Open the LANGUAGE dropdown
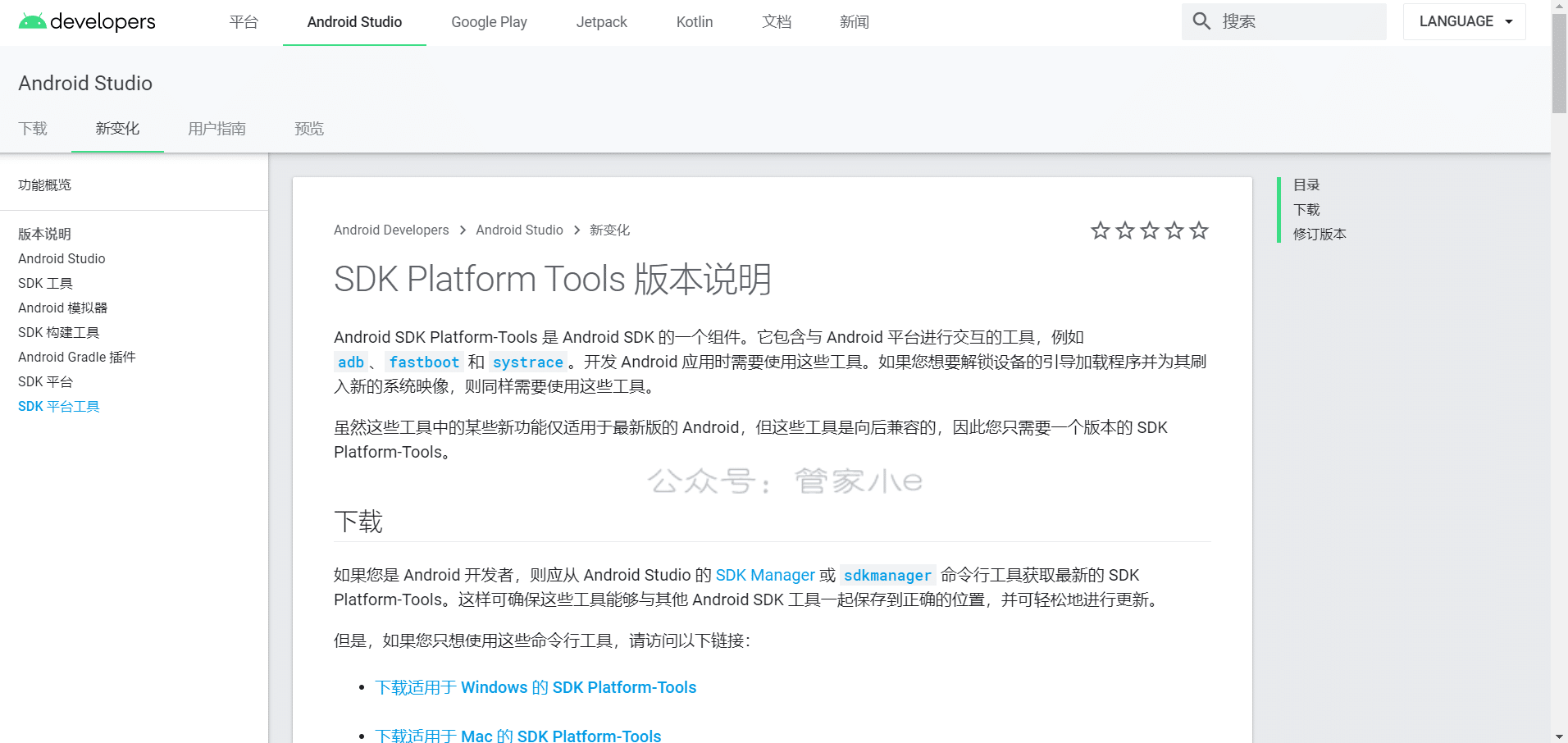1568x743 pixels. pyautogui.click(x=1465, y=21)
